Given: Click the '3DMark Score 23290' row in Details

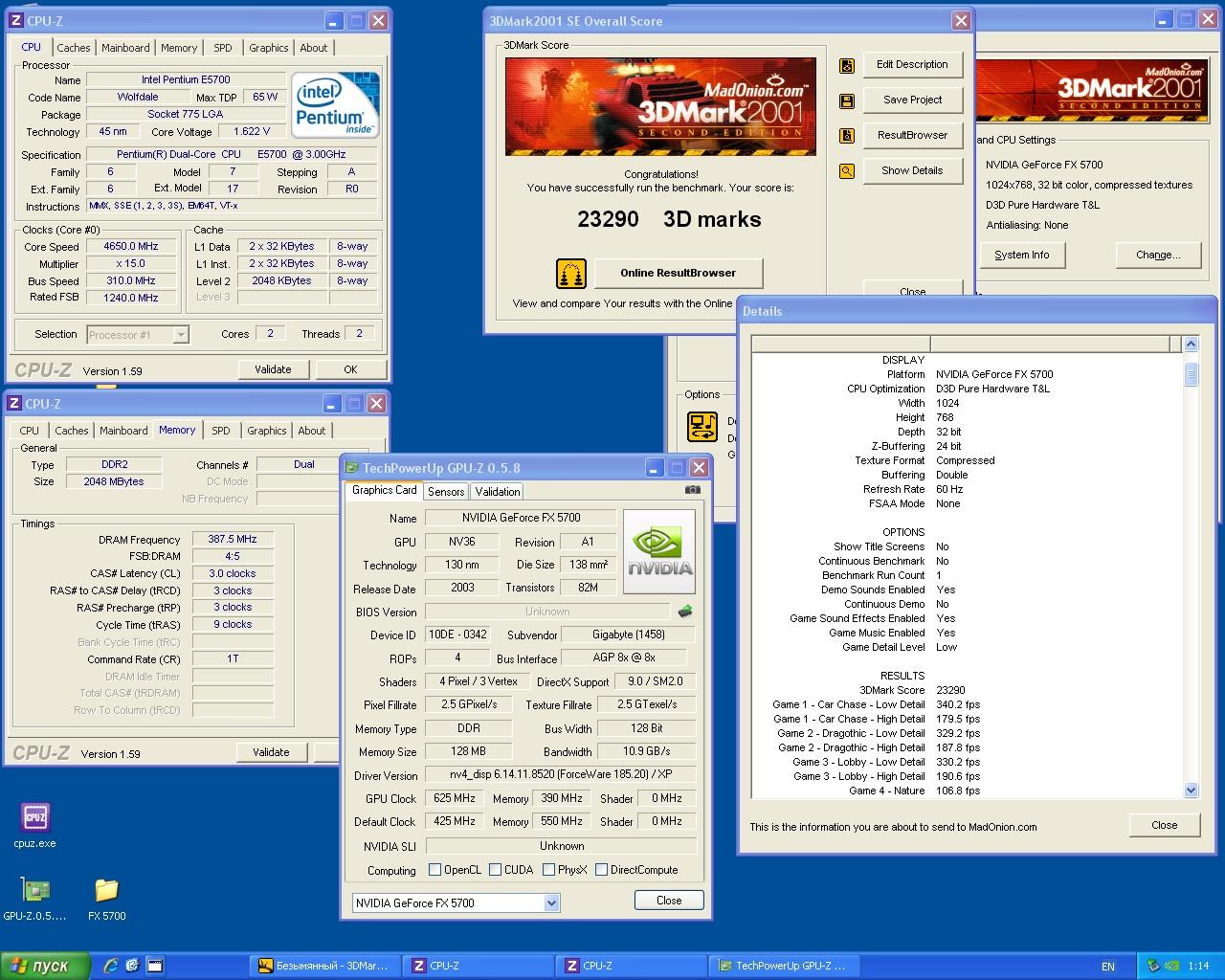Looking at the screenshot, I should click(912, 690).
